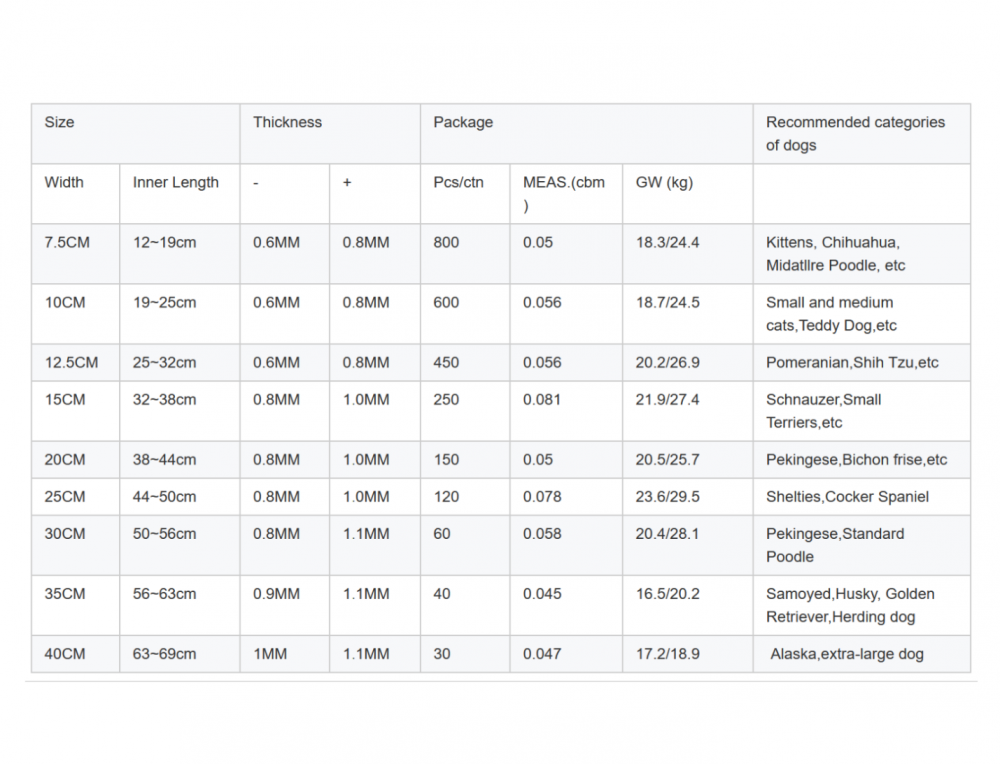Select the 'Schnauzer,Small Terriers,etc' cell

[x=862, y=411]
